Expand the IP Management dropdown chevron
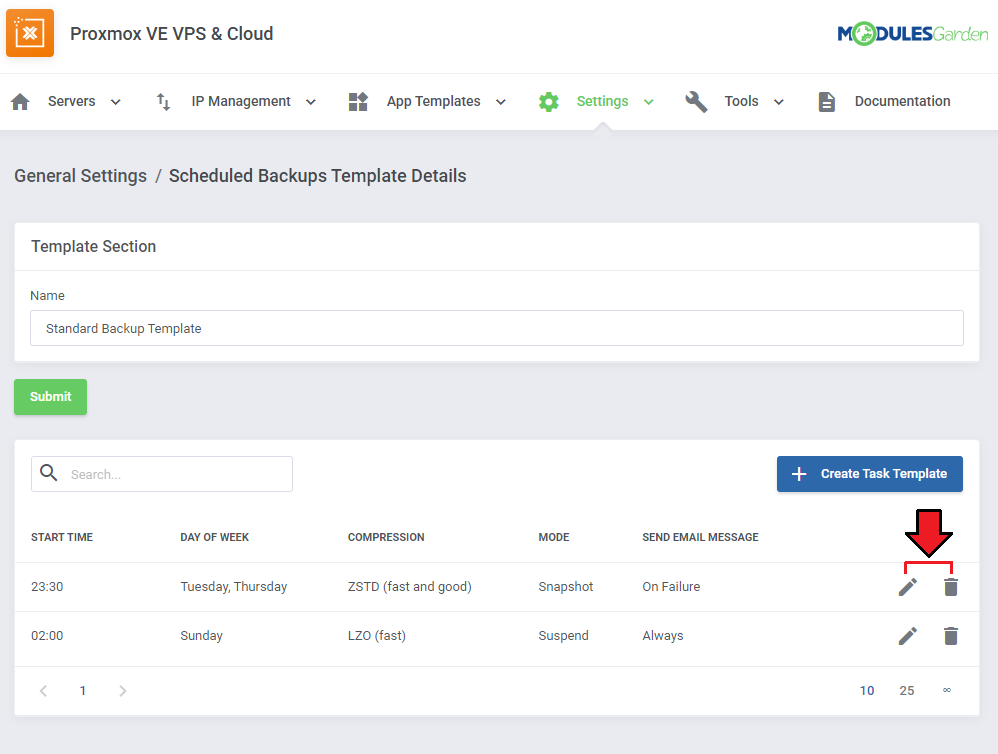 pyautogui.click(x=311, y=102)
